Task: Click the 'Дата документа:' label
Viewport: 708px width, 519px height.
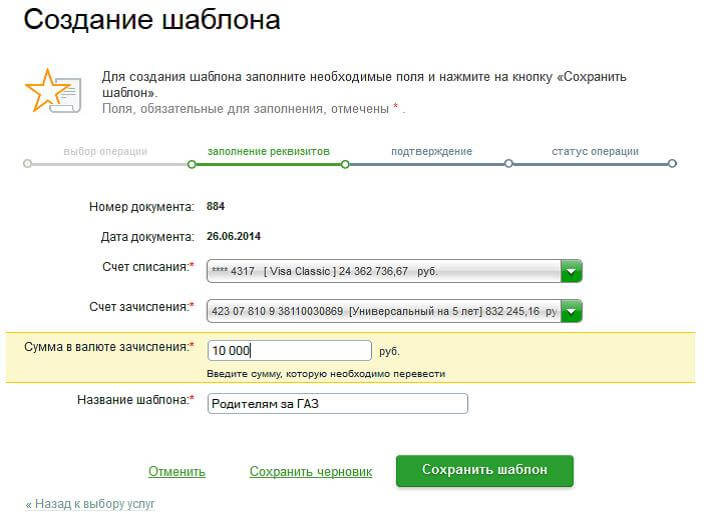Action: pyautogui.click(x=147, y=237)
